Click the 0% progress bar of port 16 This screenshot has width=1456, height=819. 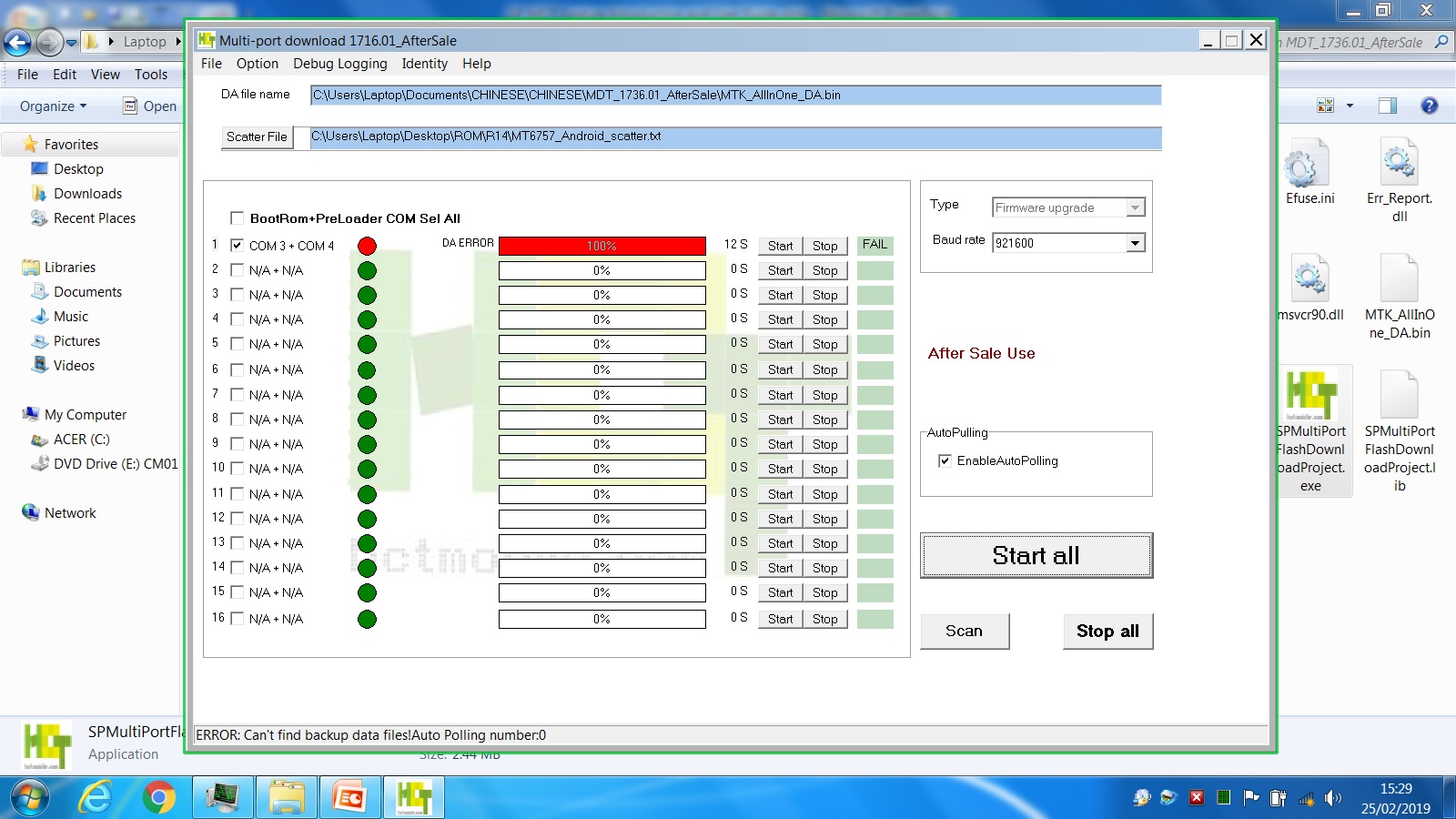point(602,619)
